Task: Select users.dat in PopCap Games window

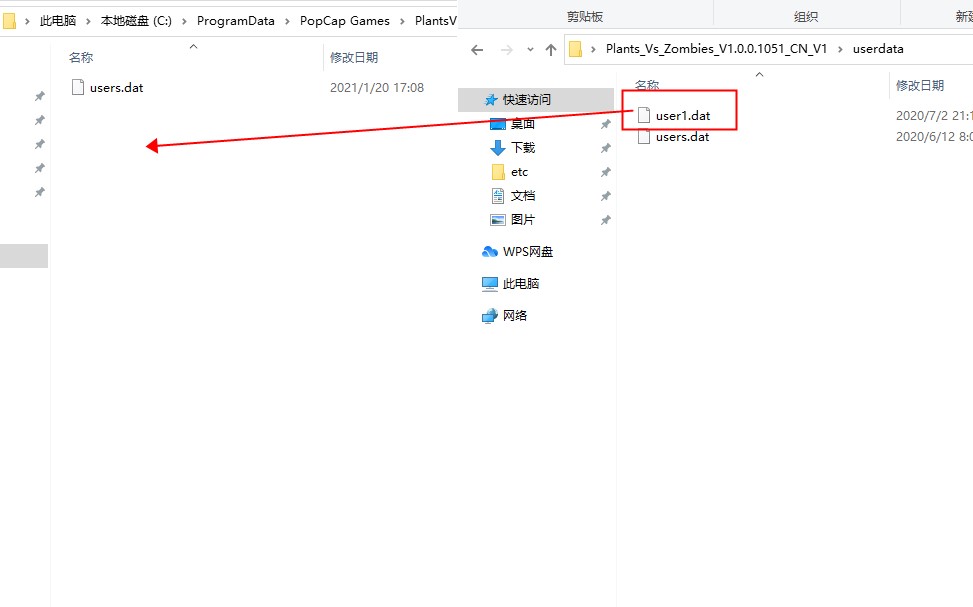Action: [x=116, y=88]
